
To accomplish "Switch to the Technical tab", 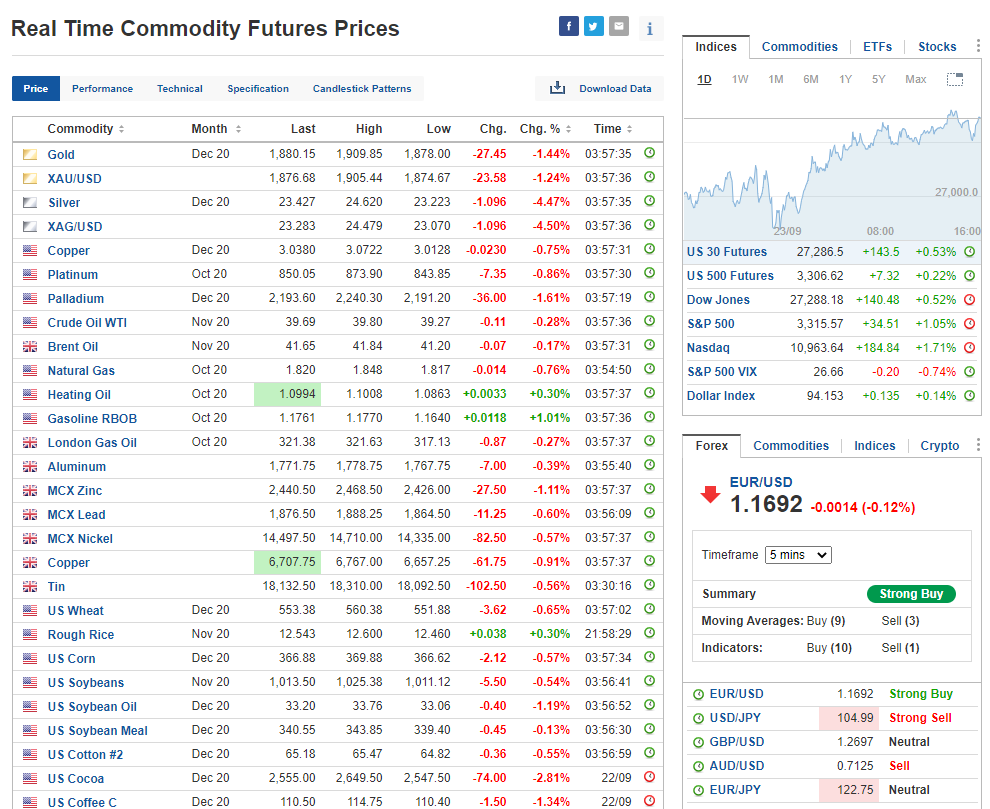I will (180, 89).
